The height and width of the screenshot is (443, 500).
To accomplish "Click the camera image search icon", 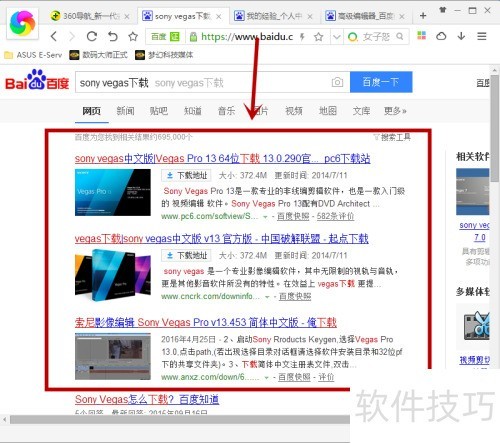I will pyautogui.click(x=337, y=82).
